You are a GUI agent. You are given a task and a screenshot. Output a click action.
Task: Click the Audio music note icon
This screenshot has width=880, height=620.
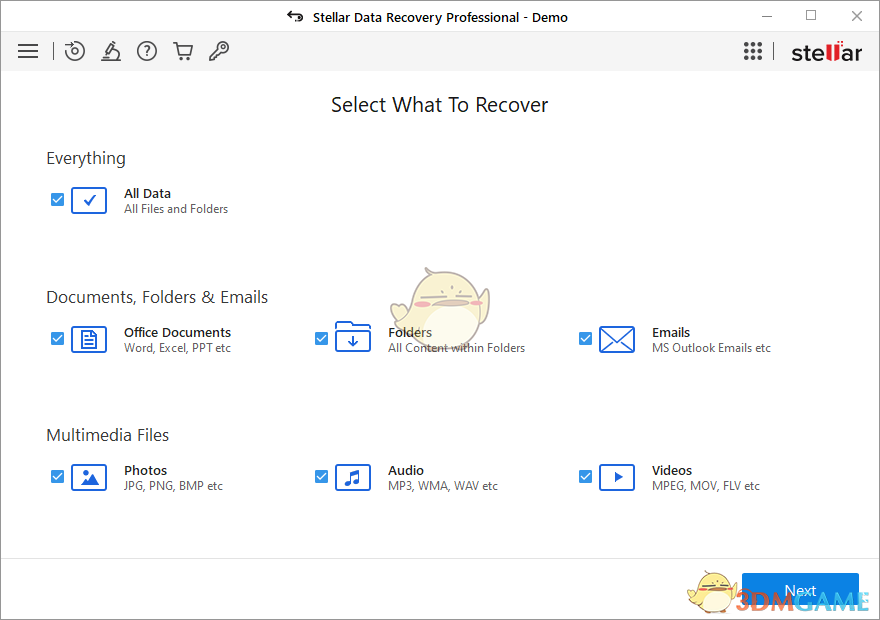click(353, 477)
